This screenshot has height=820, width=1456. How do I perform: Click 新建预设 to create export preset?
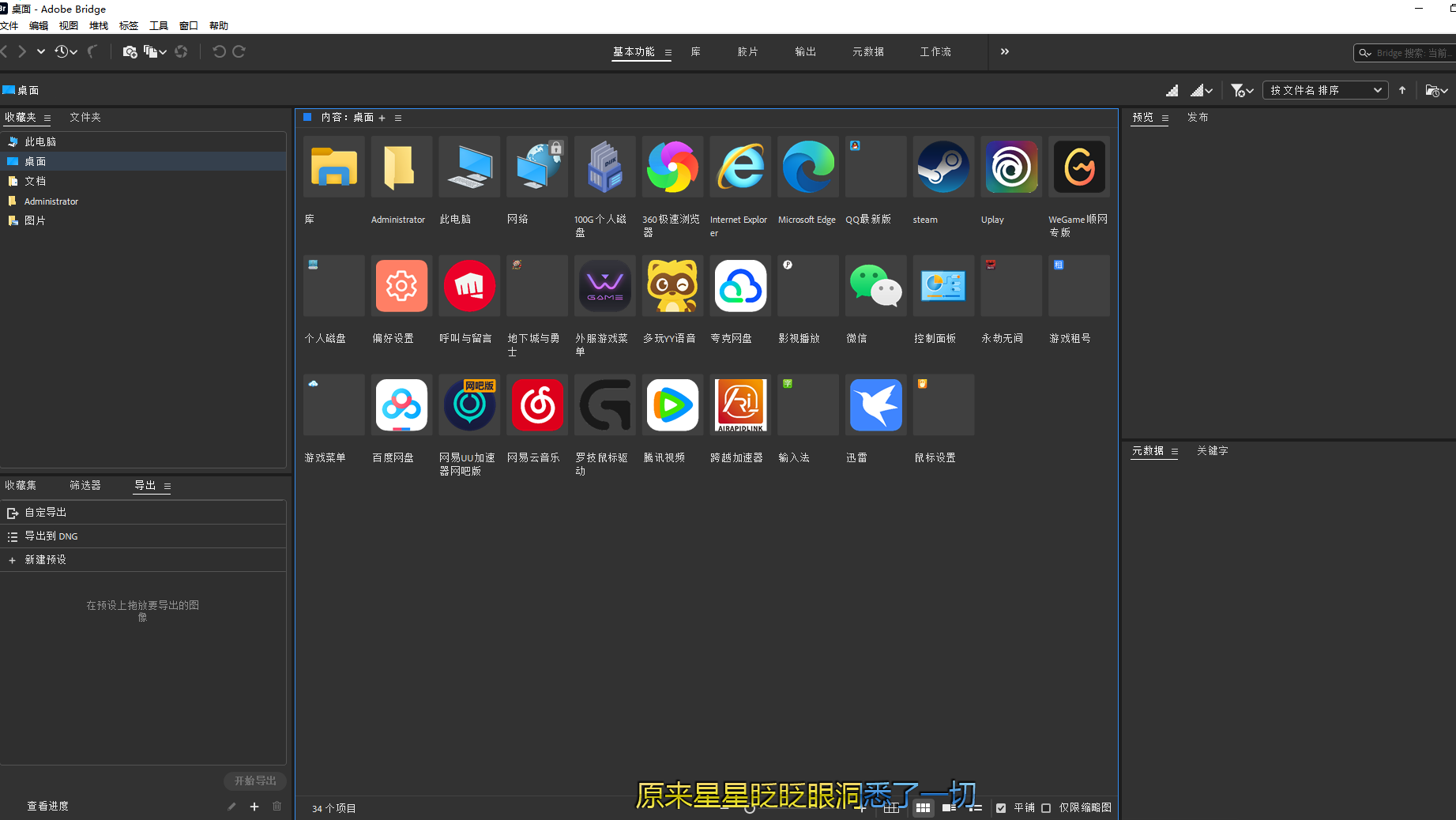coord(46,559)
